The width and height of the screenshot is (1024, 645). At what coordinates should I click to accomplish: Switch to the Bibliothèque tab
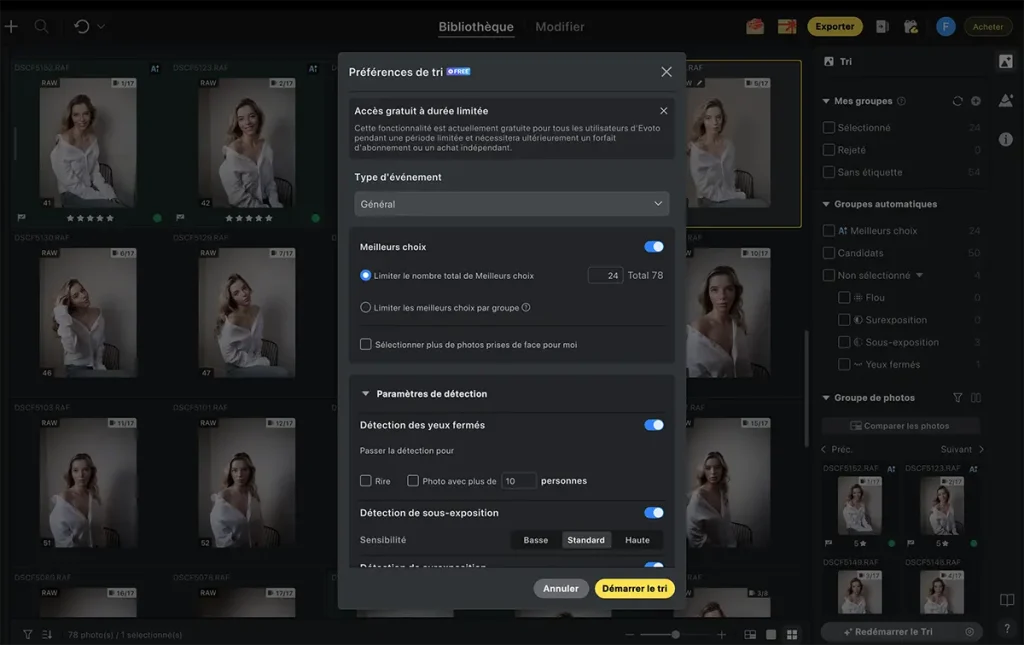point(475,27)
